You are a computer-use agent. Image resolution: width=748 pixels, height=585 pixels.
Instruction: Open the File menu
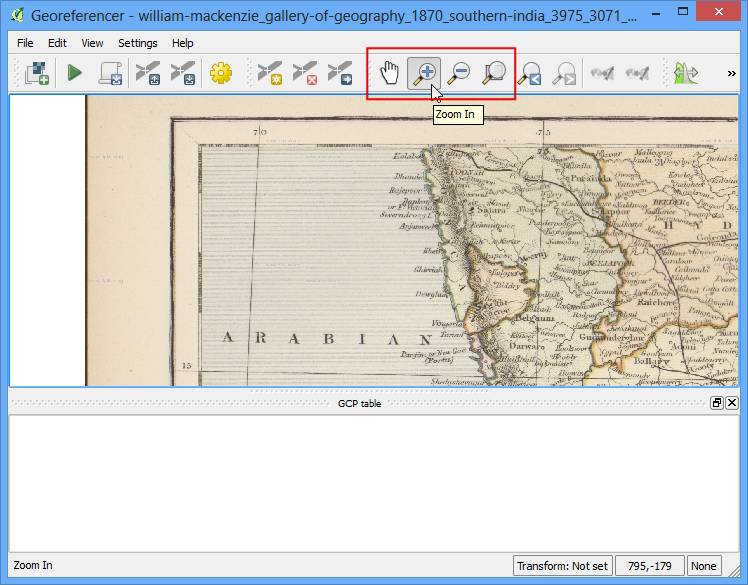pos(25,43)
